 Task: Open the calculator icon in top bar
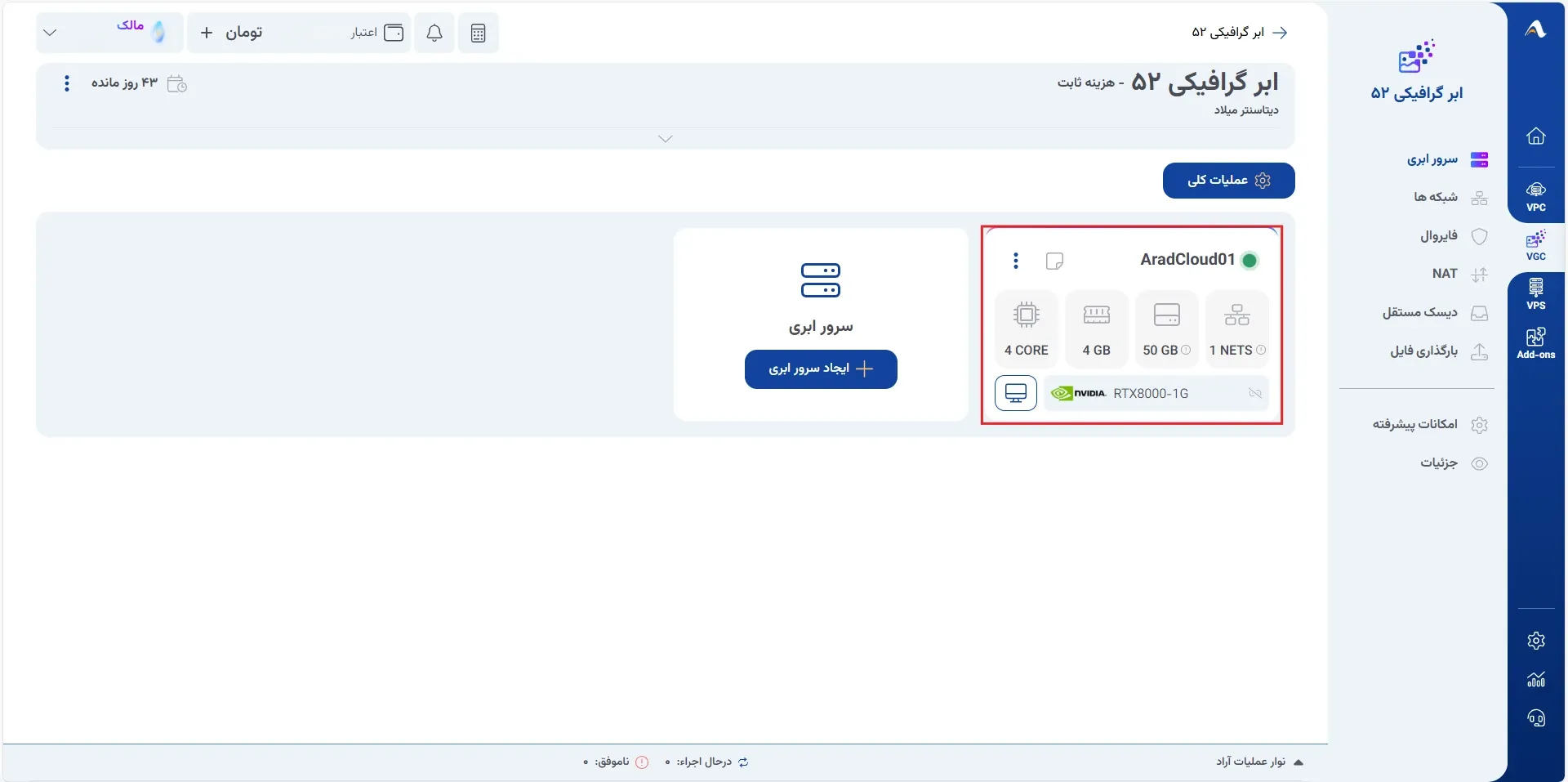point(479,33)
